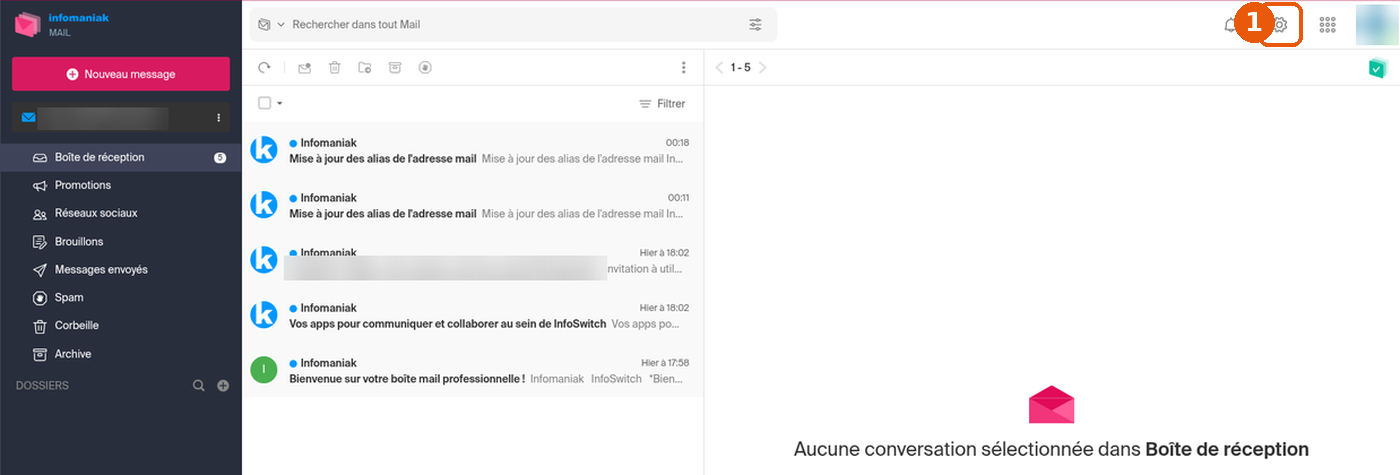Viewport: 1400px width, 475px height.
Task: Open mailbox account three-dot menu
Action: tap(219, 118)
